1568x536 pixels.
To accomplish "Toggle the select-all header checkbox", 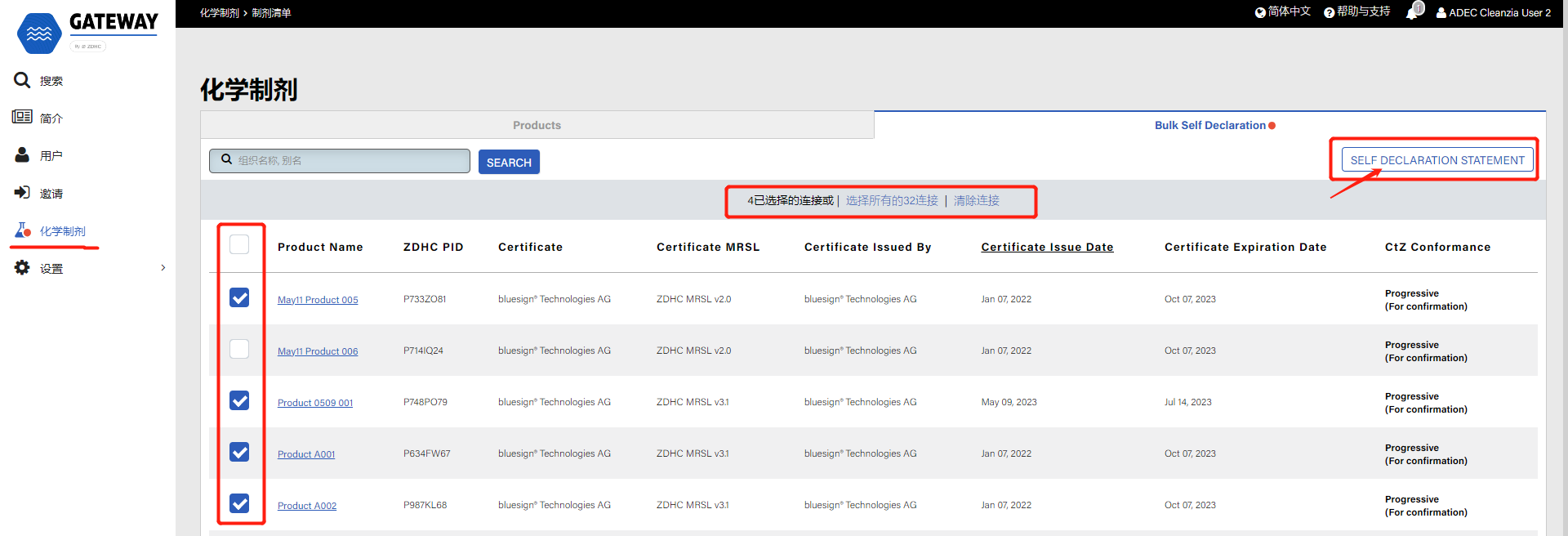I will click(x=239, y=244).
